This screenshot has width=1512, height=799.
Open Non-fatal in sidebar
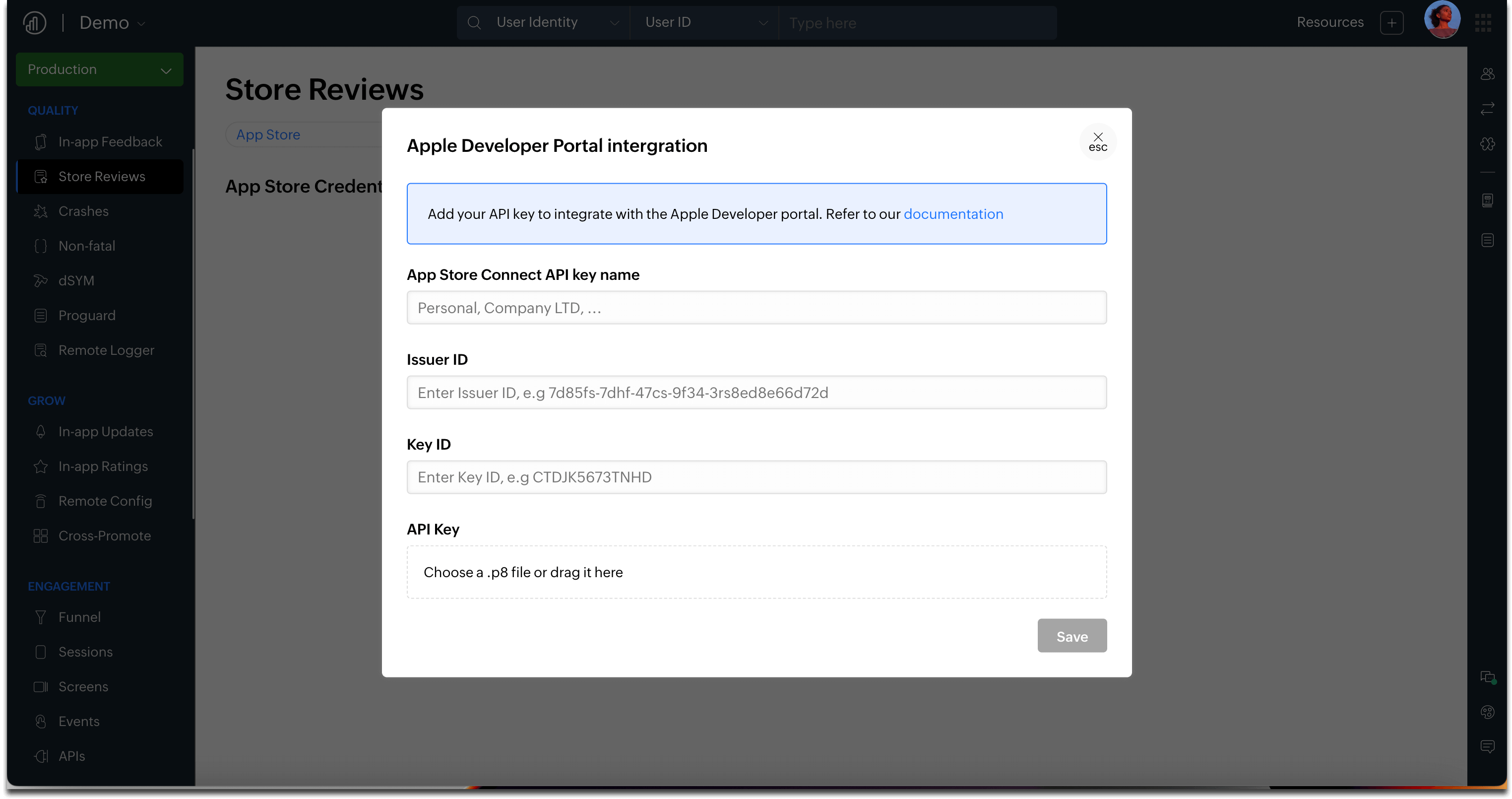[100, 246]
